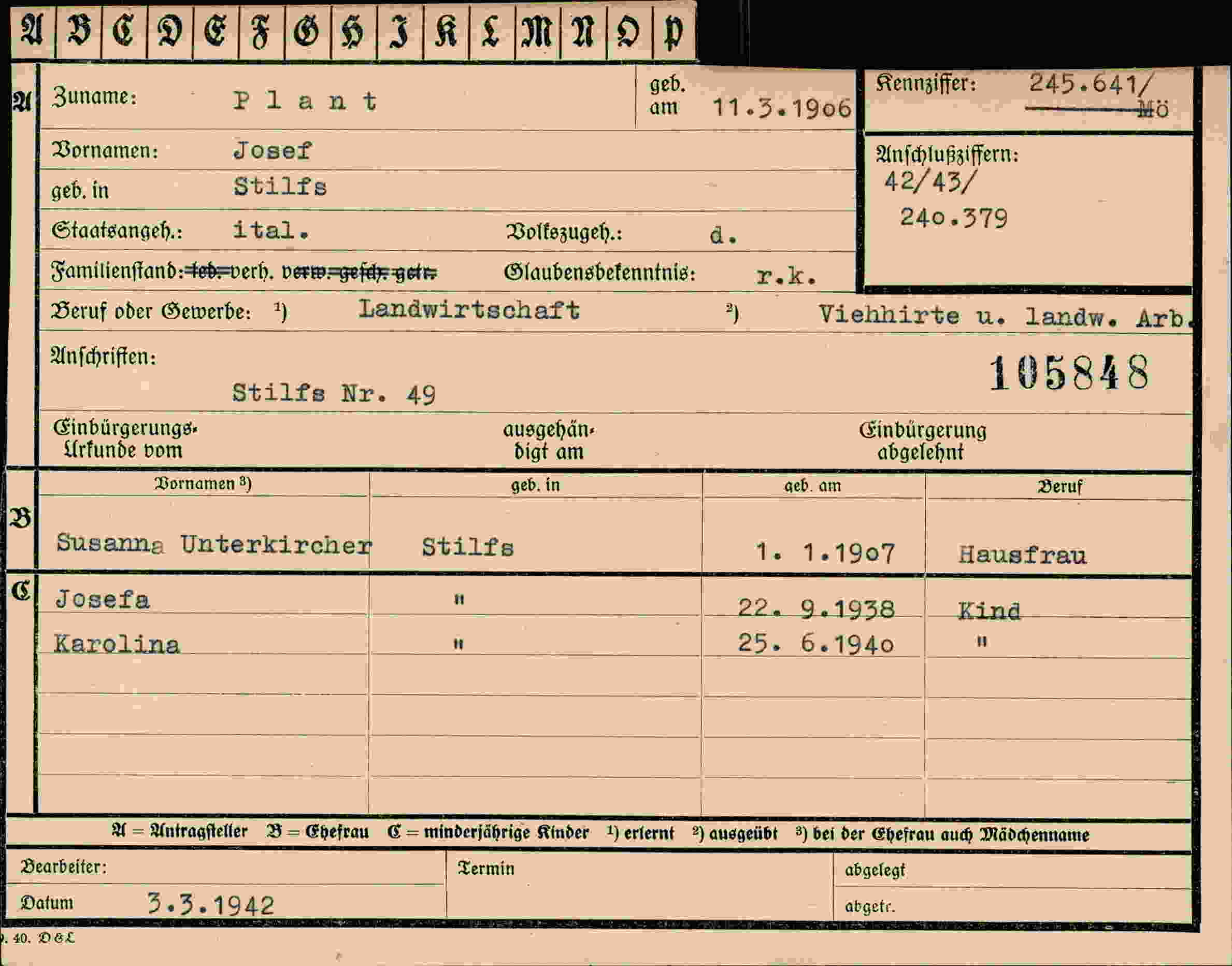Click the Anschlußziffern value 42/43/
1232x966 pixels.
930,181
